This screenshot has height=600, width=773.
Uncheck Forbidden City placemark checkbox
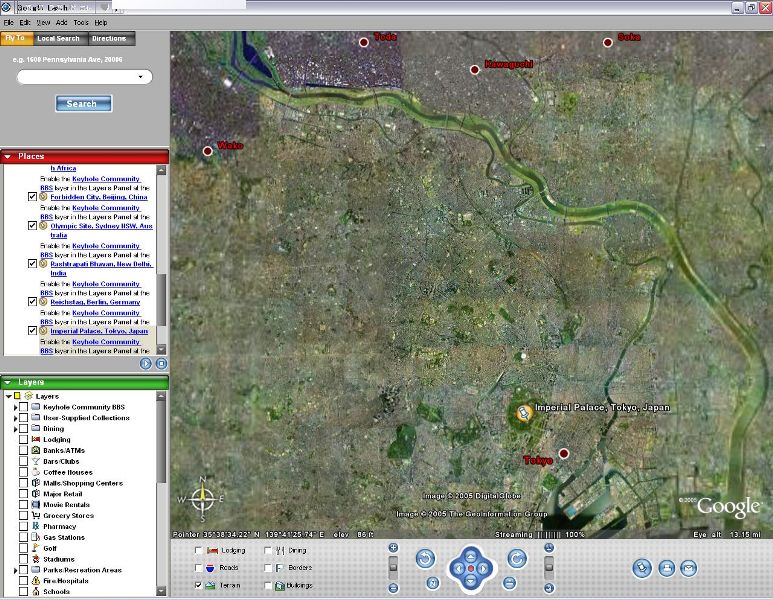pos(32,197)
